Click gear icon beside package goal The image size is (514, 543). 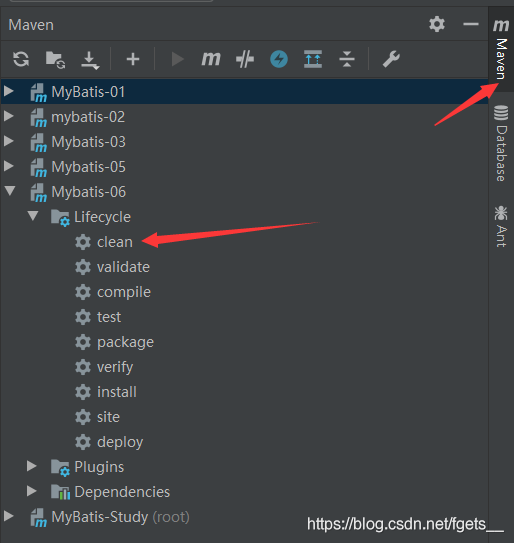(83, 342)
